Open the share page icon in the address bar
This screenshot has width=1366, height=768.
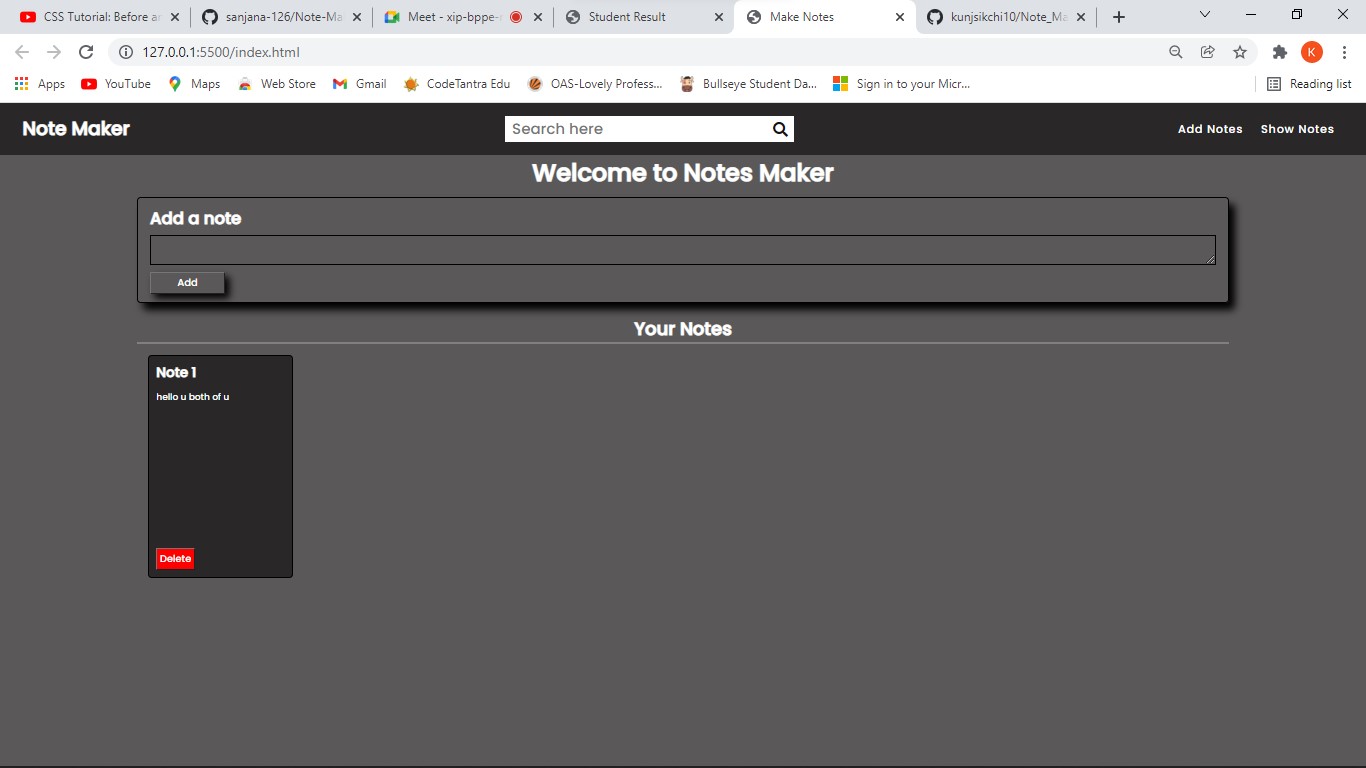point(1208,52)
